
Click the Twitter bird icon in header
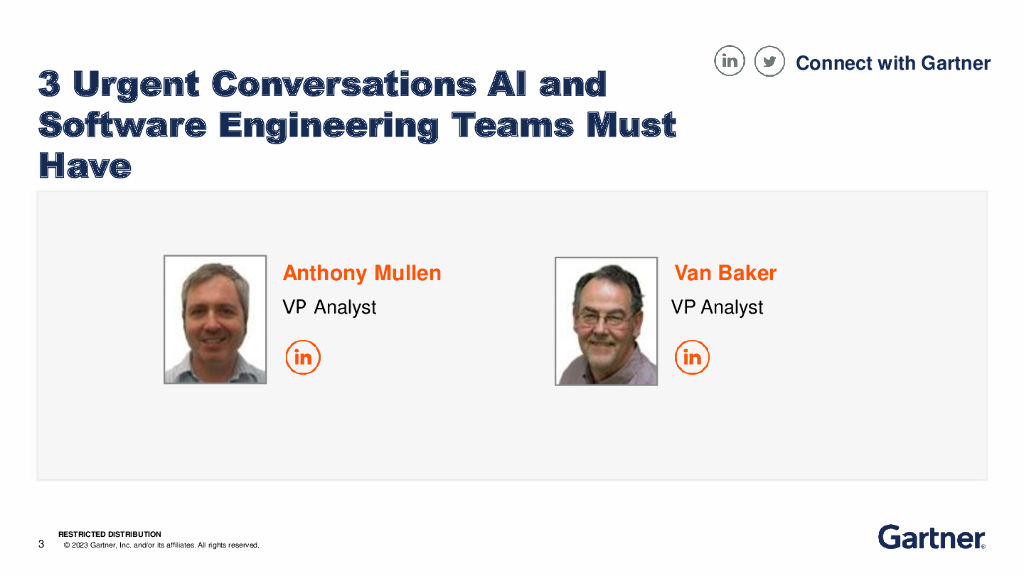(x=769, y=62)
